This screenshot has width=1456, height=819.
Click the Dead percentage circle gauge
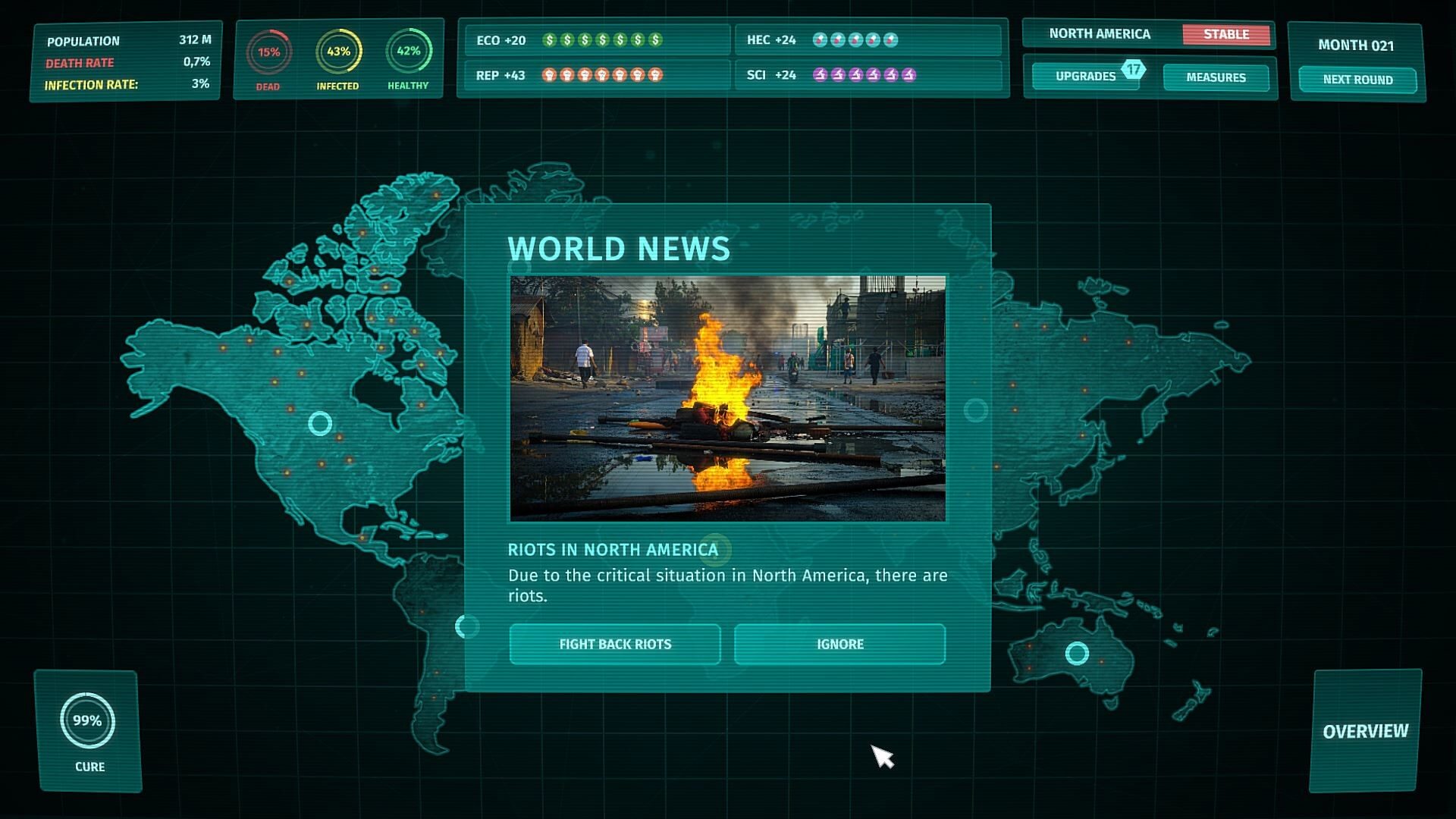(268, 52)
